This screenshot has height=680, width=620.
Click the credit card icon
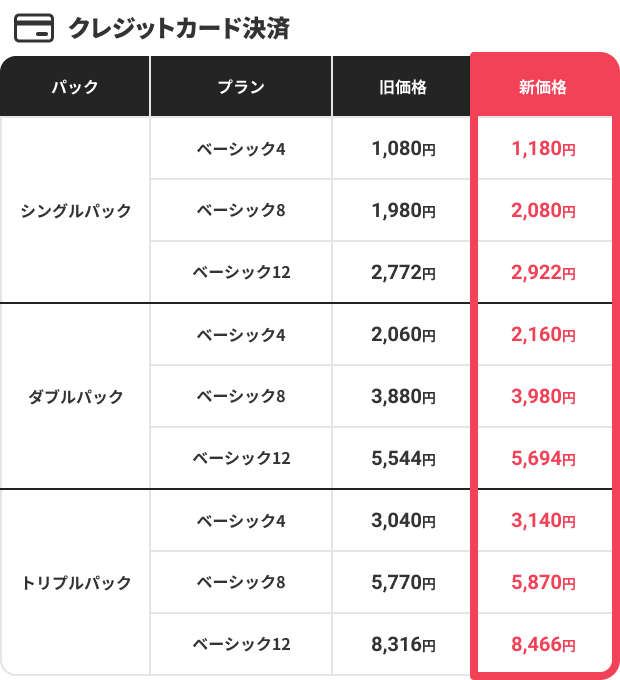[35, 27]
